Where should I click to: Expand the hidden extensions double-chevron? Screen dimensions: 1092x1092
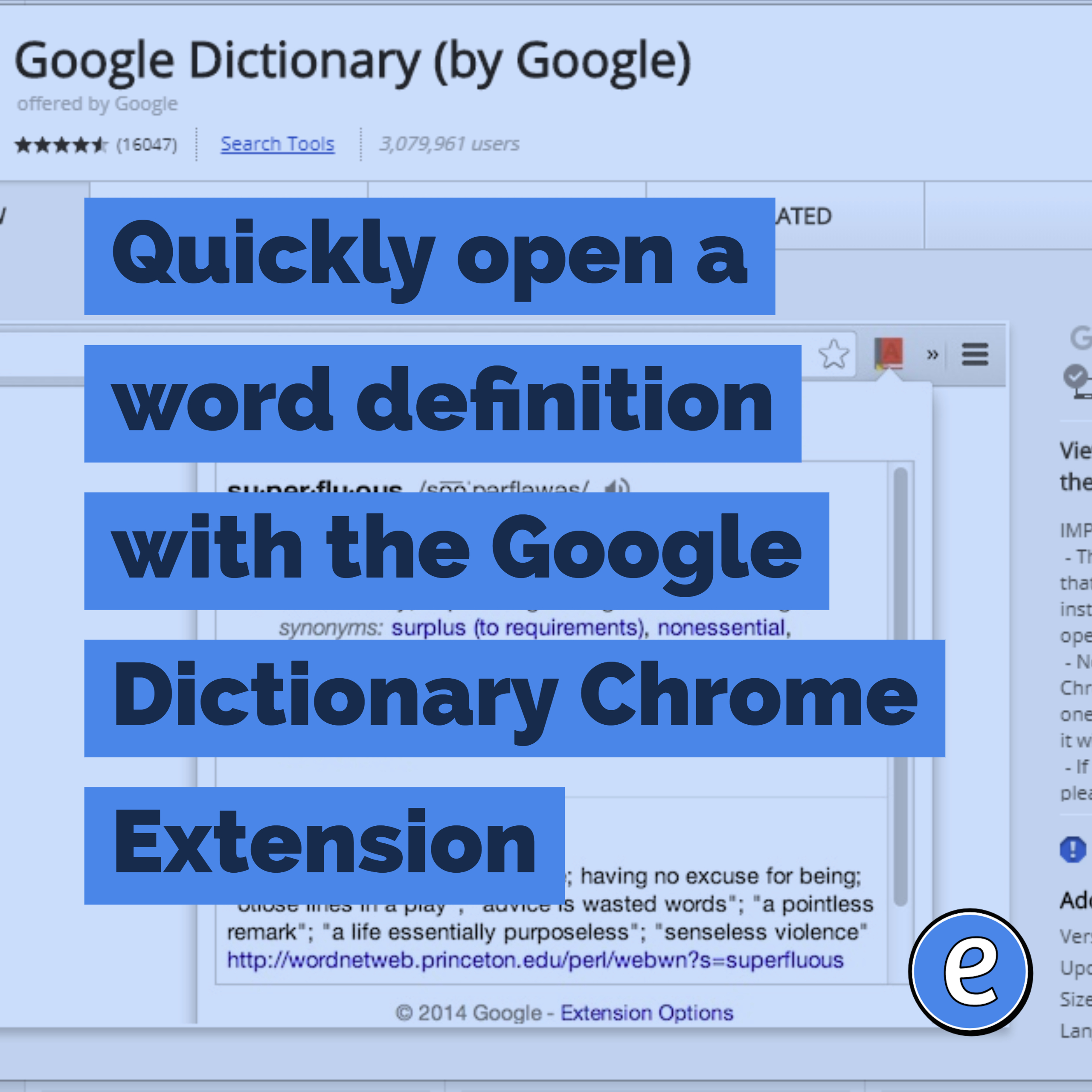tap(932, 354)
